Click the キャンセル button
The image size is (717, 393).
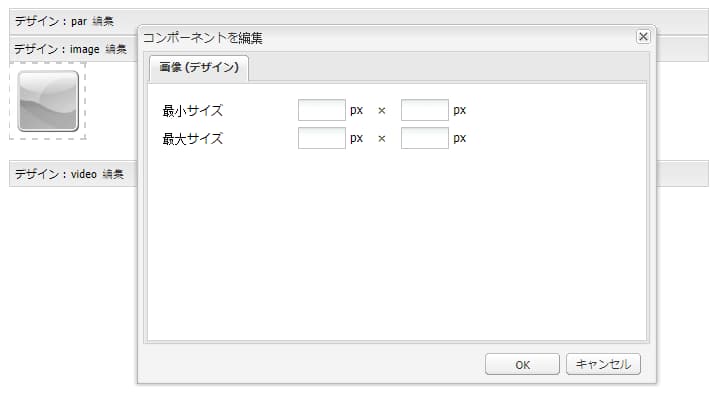(603, 364)
